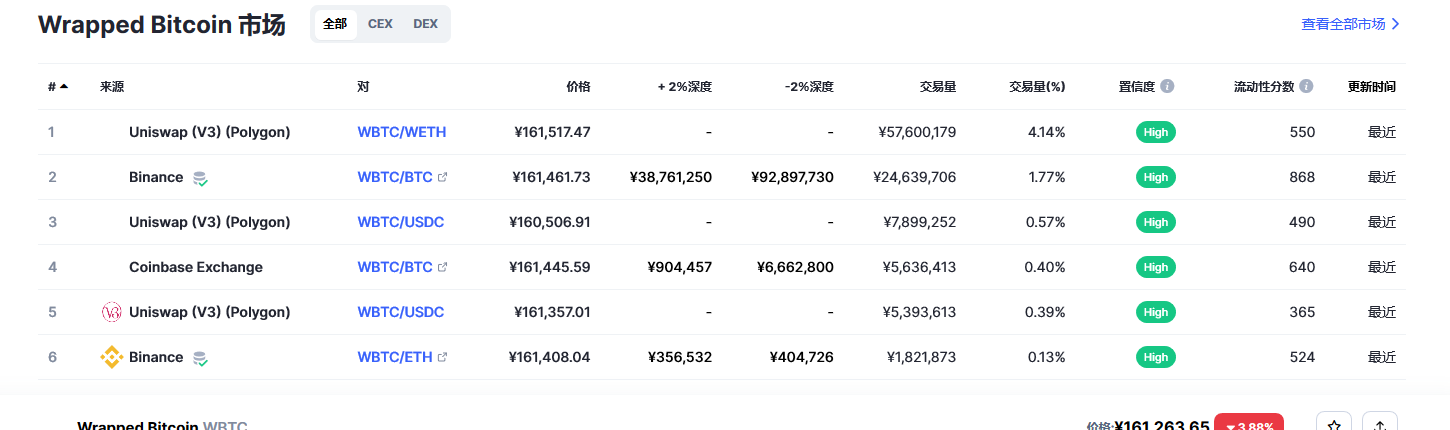Click the High badge in the 868 score row
The width and height of the screenshot is (1450, 430).
coord(1156,177)
